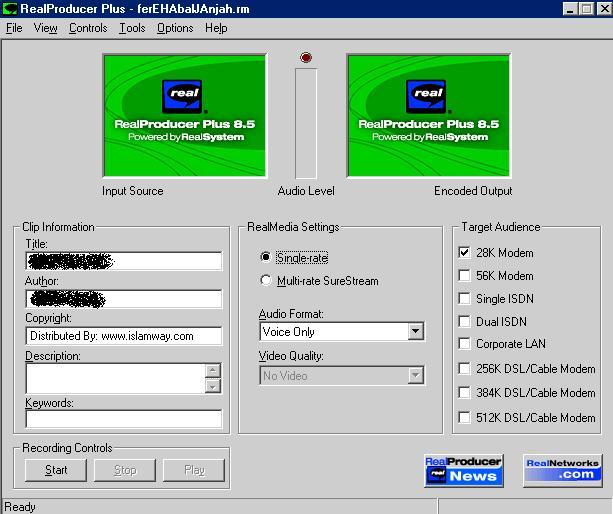The height and width of the screenshot is (514, 613).
Task: Check 512K DSL/Cable Modem option
Action: click(464, 417)
